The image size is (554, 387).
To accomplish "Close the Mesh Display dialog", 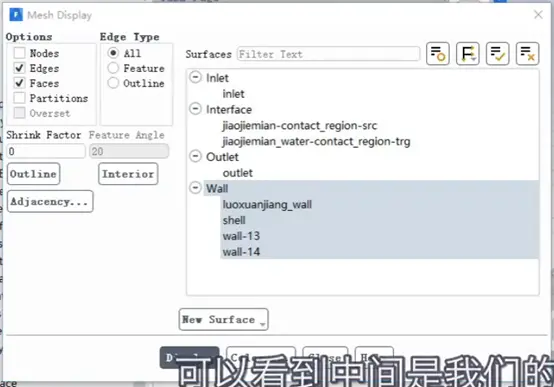I will pyautogui.click(x=538, y=15).
